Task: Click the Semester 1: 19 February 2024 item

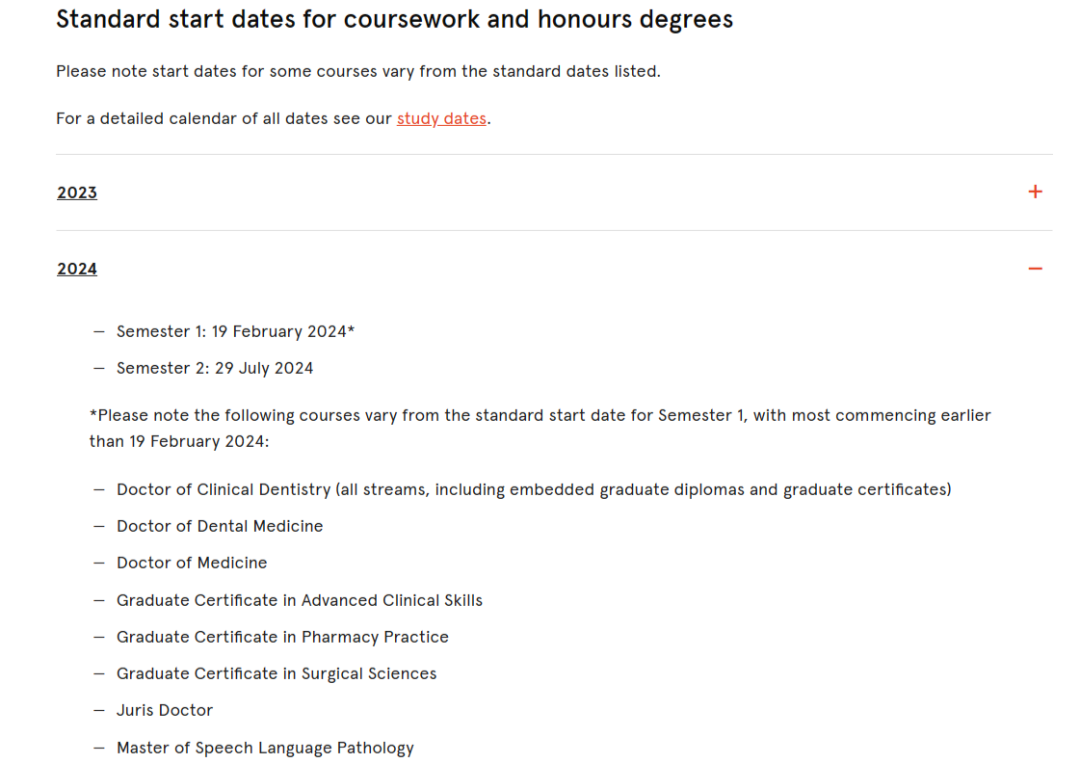Action: [236, 332]
